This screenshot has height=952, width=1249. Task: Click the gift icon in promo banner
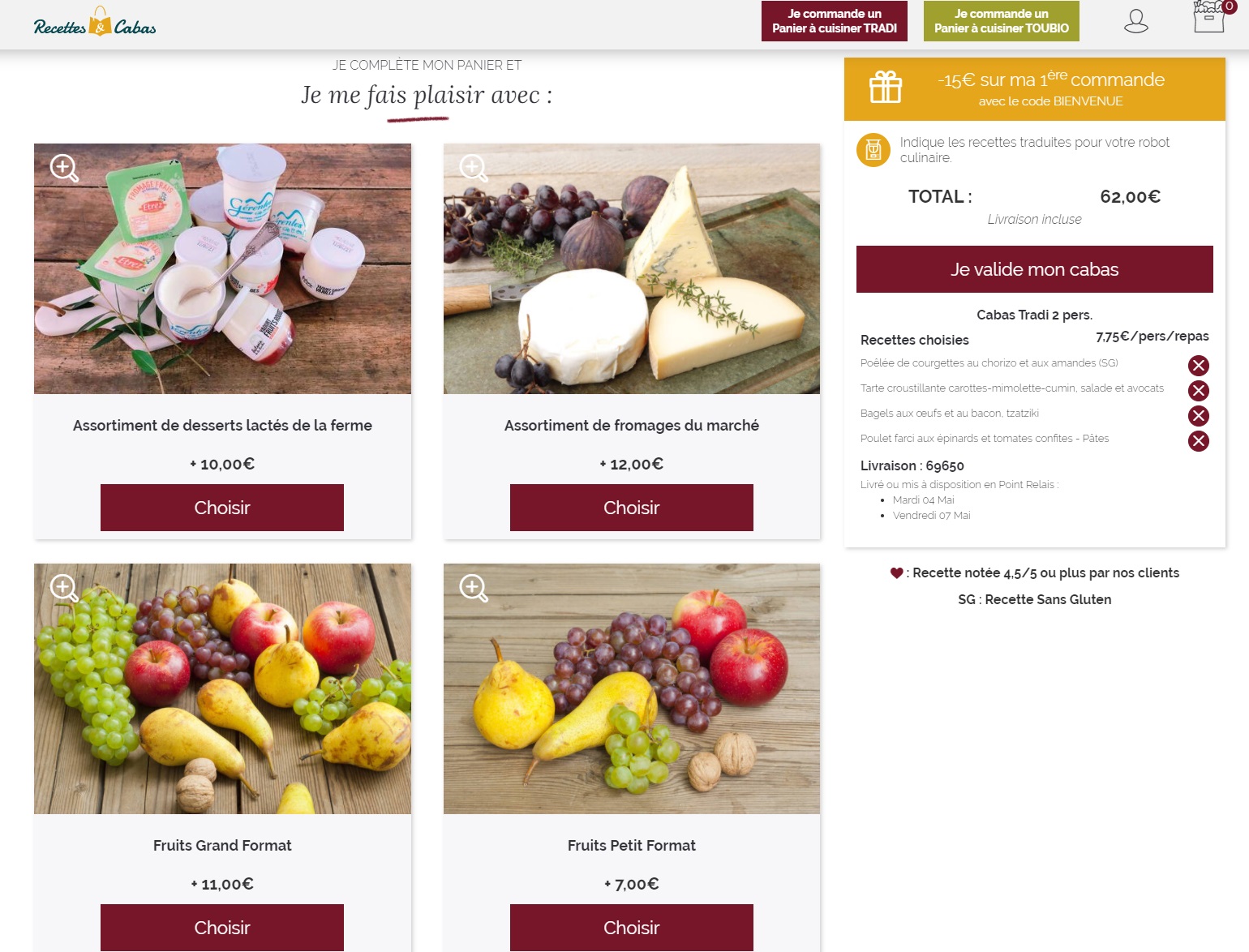885,87
